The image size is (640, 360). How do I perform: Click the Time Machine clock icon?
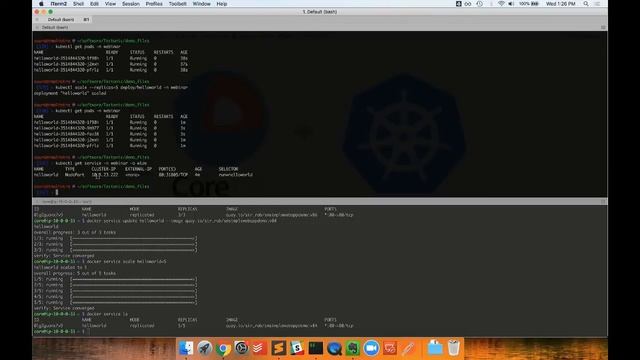click(480, 4)
